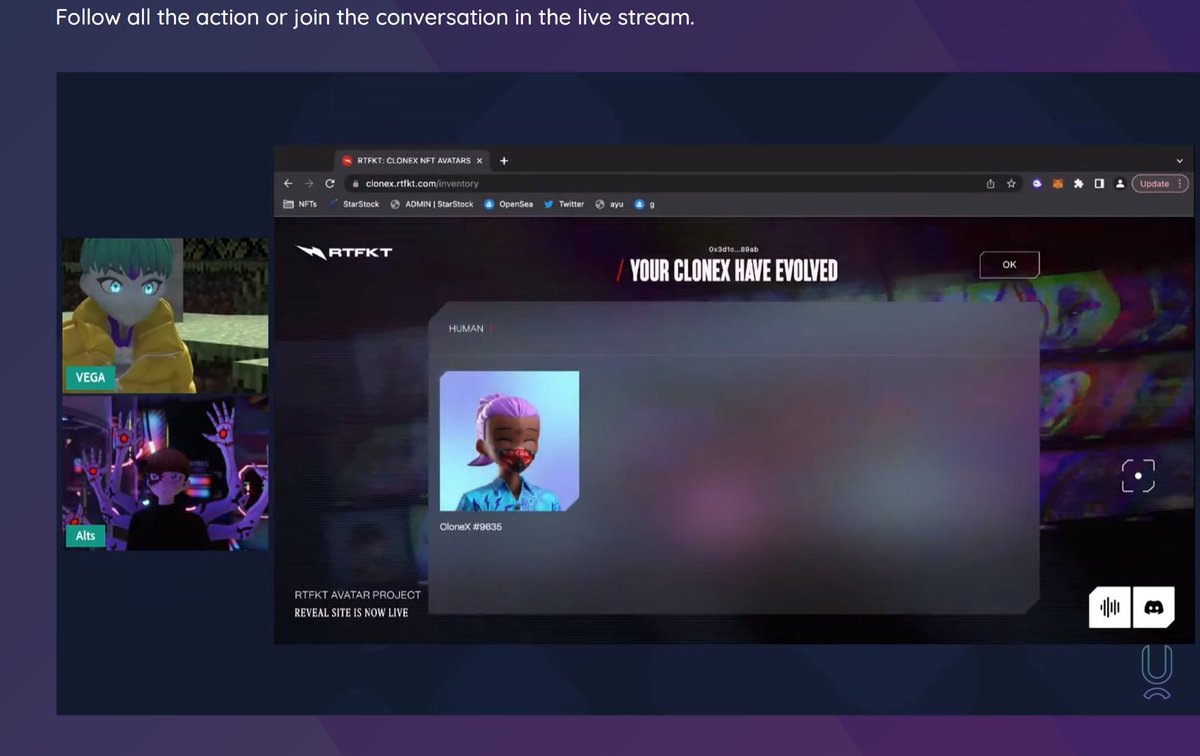Click the Twitter bookmark icon
Viewport: 1200px width, 756px height.
click(548, 204)
